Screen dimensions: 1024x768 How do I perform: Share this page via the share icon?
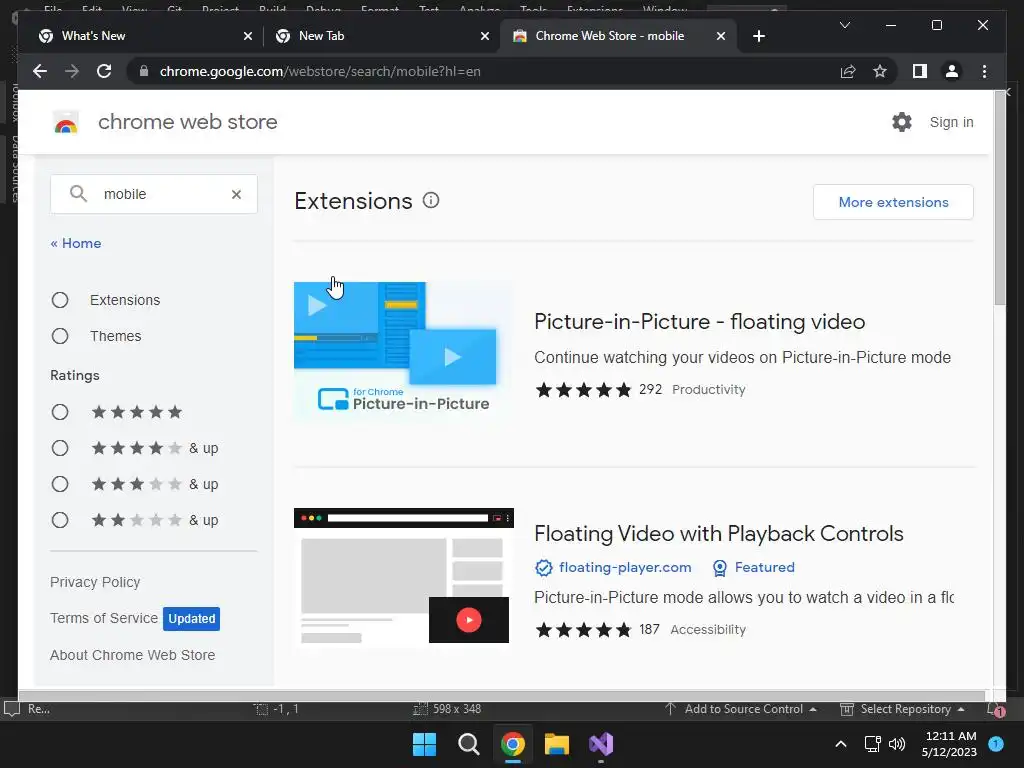tap(848, 71)
